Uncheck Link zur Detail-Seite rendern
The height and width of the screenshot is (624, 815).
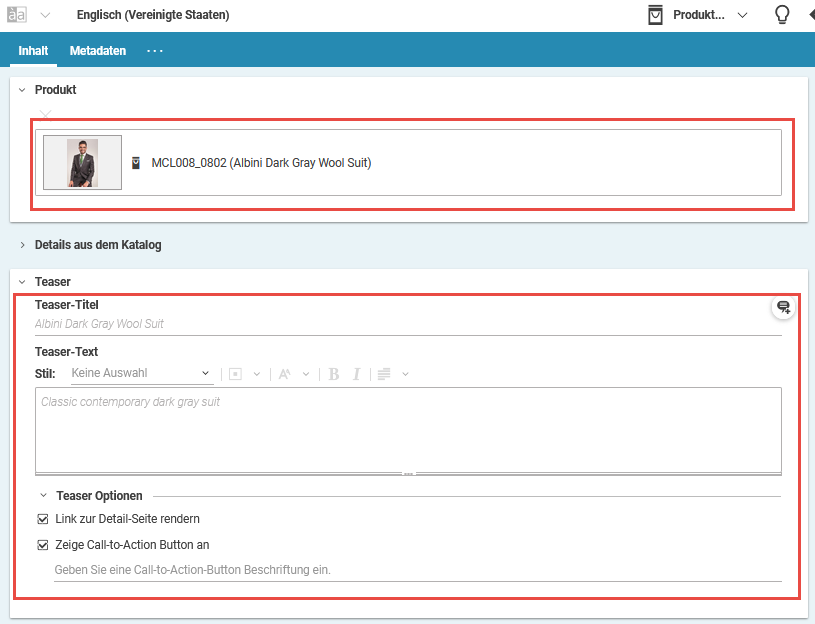click(x=43, y=519)
